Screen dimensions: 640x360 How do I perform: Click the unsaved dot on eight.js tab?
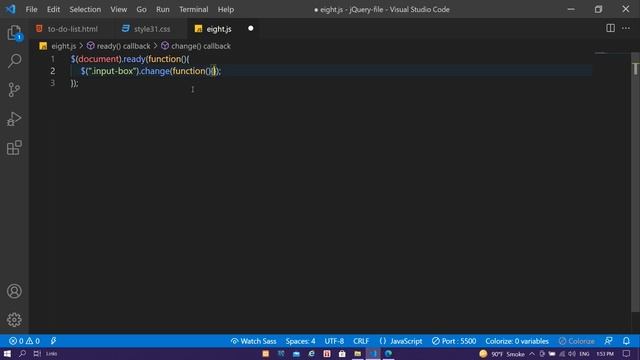[x=251, y=28]
